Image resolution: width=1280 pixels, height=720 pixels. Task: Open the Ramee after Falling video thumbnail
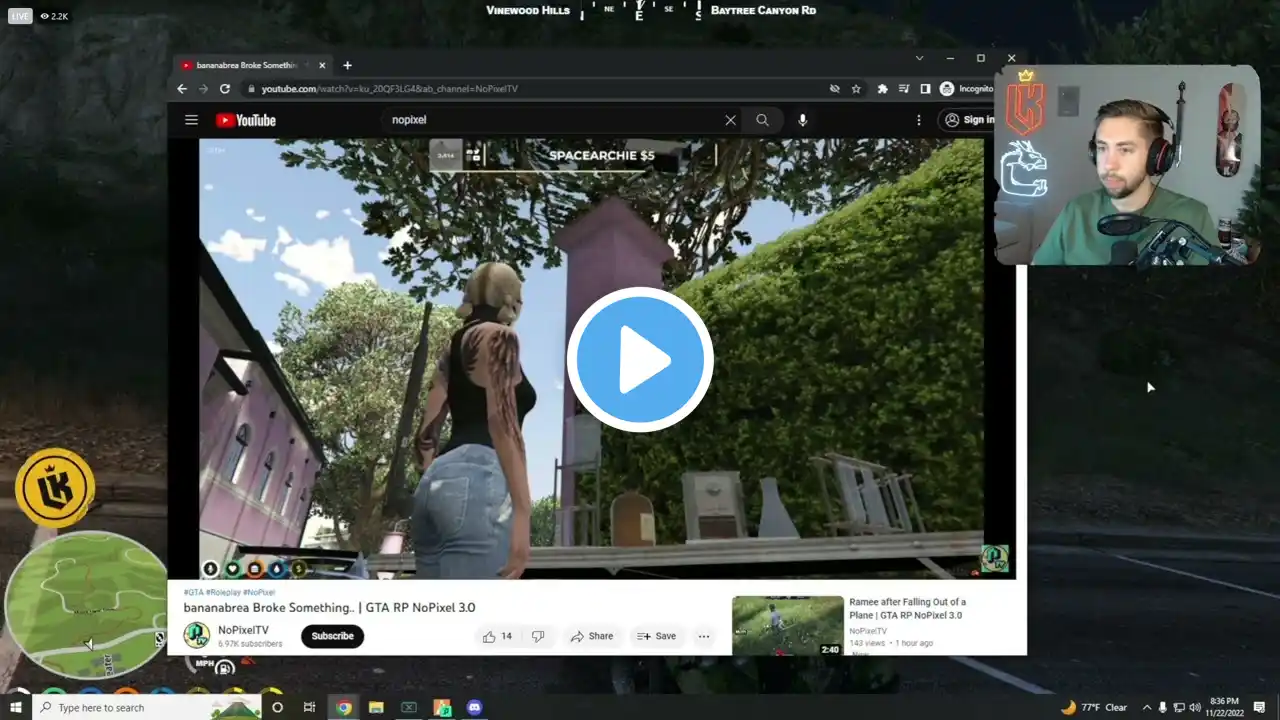(x=788, y=626)
